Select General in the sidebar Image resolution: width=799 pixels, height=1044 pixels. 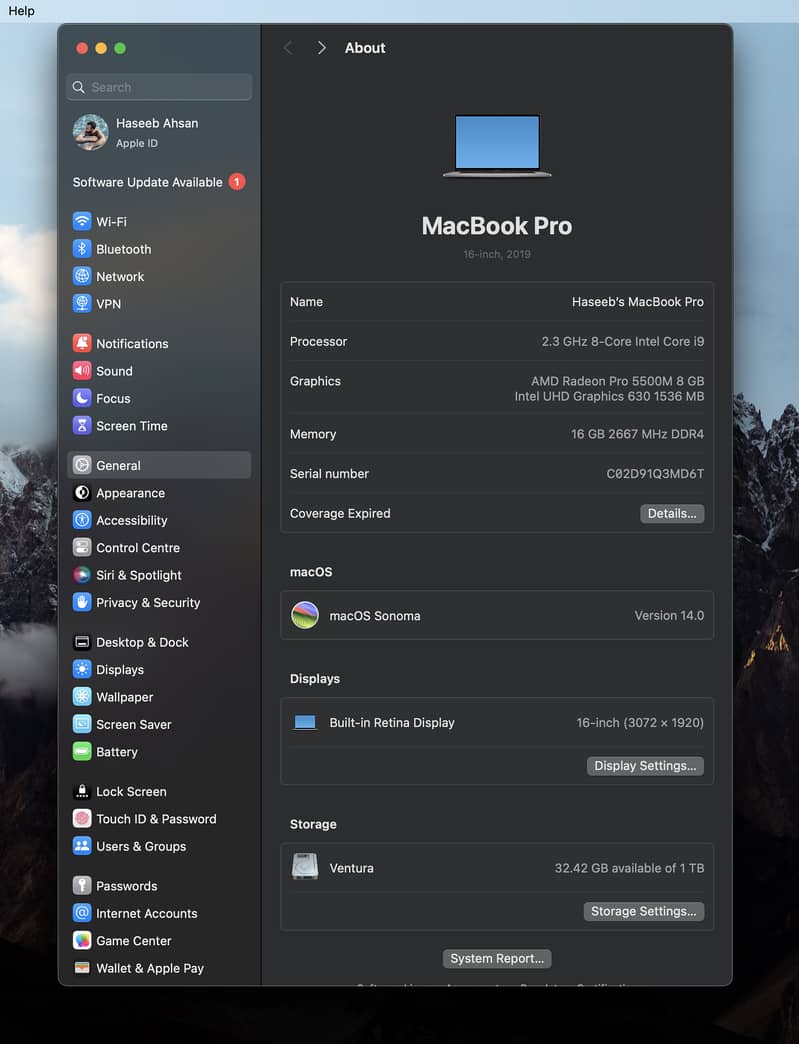[118, 466]
